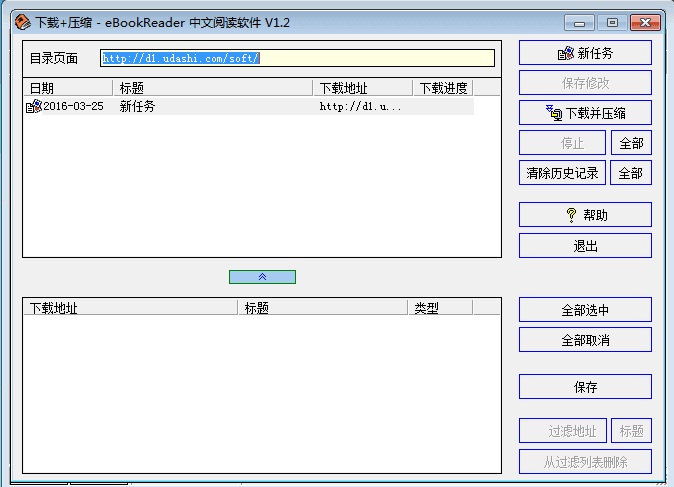Viewport: 674px width, 487px height.
Task: Click 清除历史记录 to clear history
Action: click(x=562, y=173)
